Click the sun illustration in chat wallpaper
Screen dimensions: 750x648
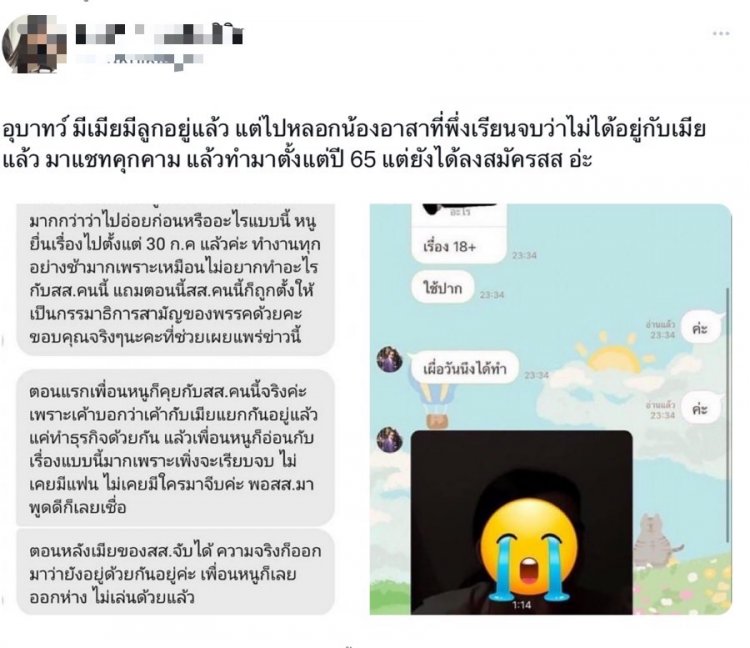(615, 354)
